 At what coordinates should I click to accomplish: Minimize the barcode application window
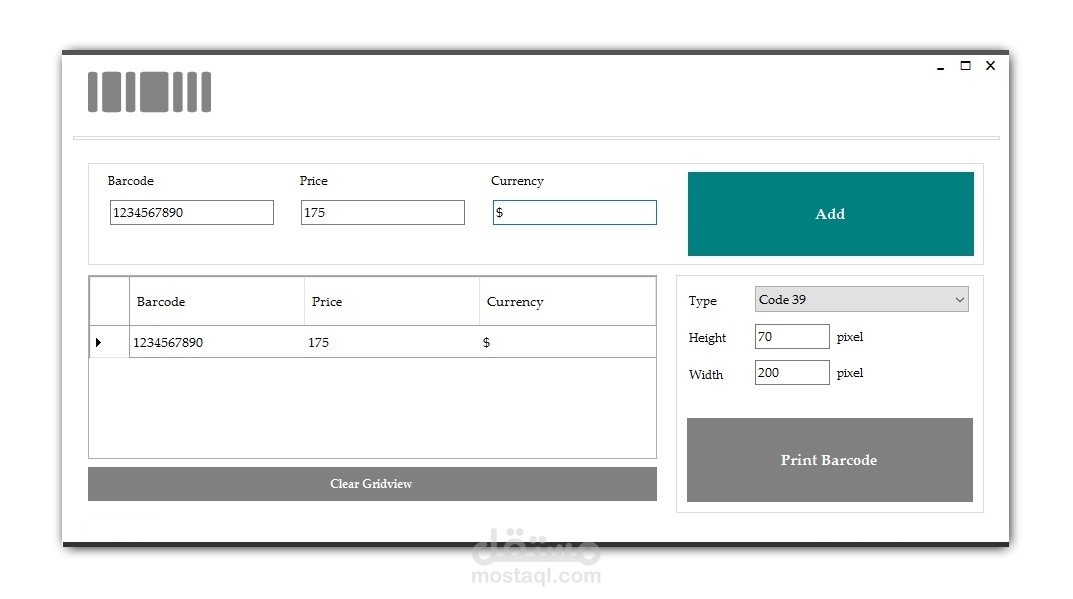point(939,66)
